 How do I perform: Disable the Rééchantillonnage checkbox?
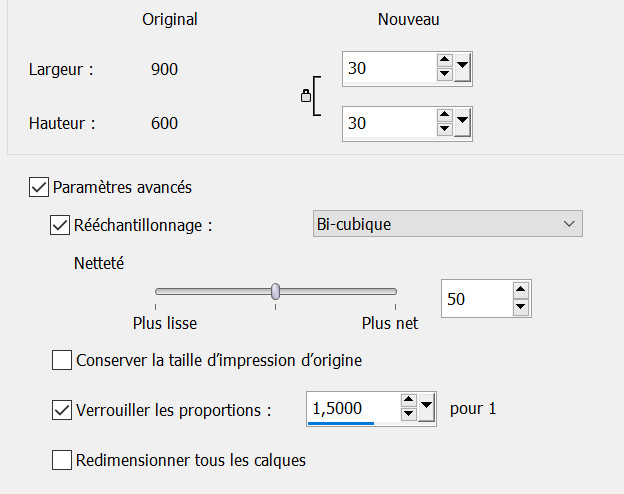(60, 224)
